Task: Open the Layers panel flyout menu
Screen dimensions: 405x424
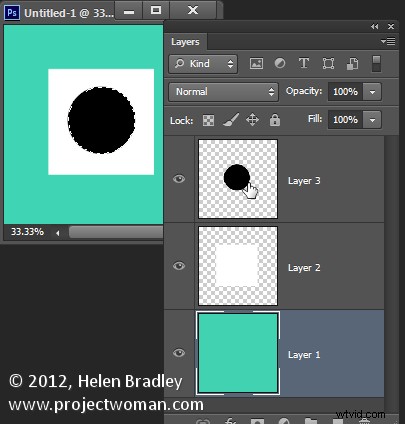Action: click(388, 41)
